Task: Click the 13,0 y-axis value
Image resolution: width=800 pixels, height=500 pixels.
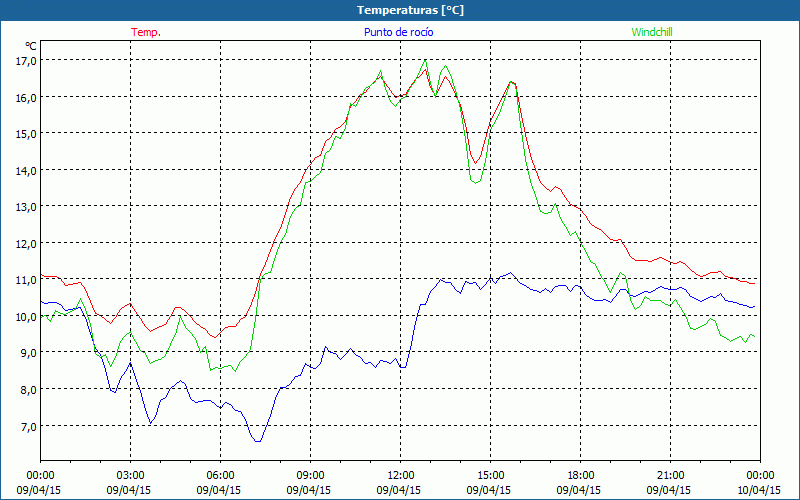Action: 26,207
